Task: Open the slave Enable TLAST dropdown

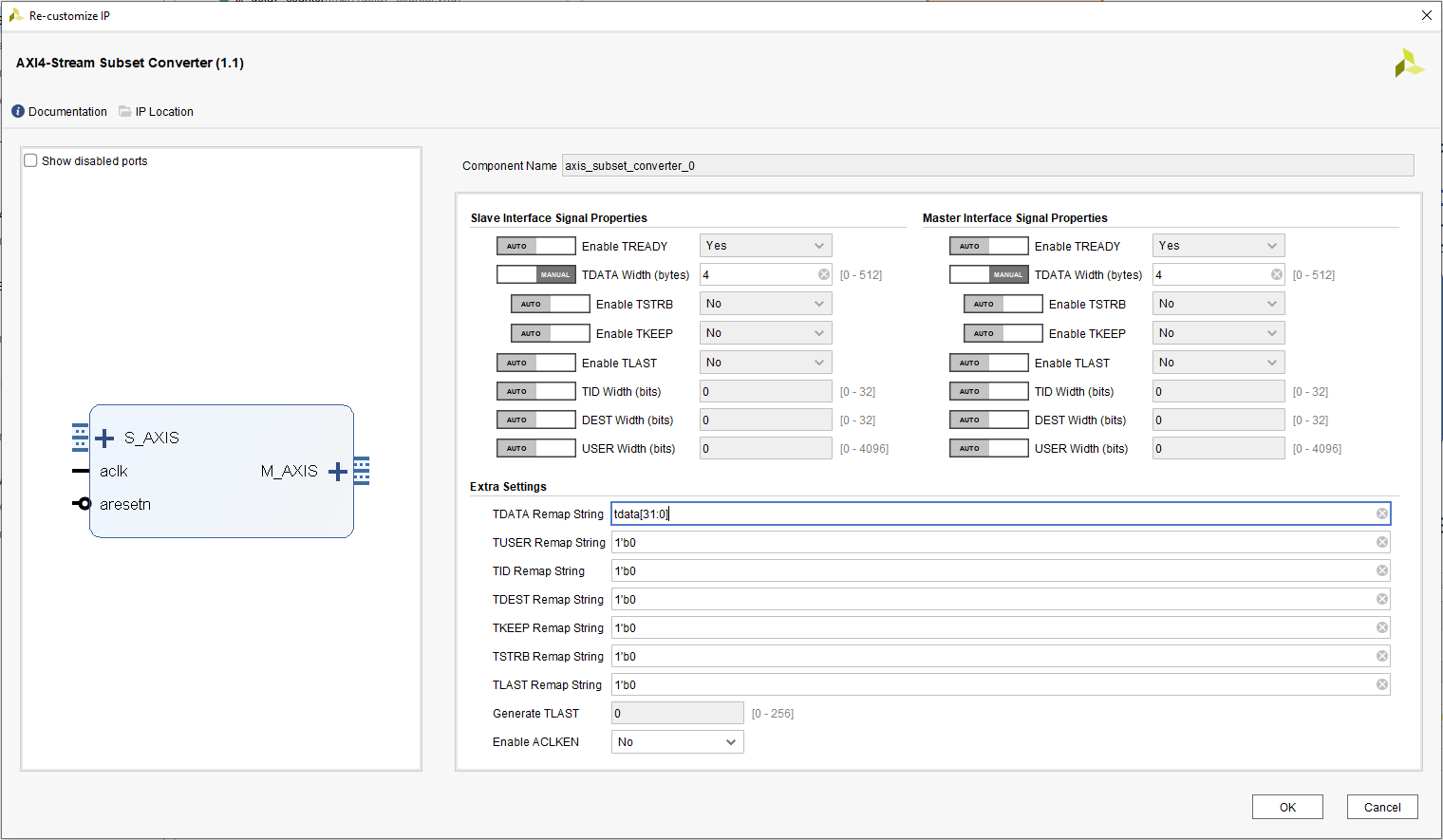Action: 765,362
